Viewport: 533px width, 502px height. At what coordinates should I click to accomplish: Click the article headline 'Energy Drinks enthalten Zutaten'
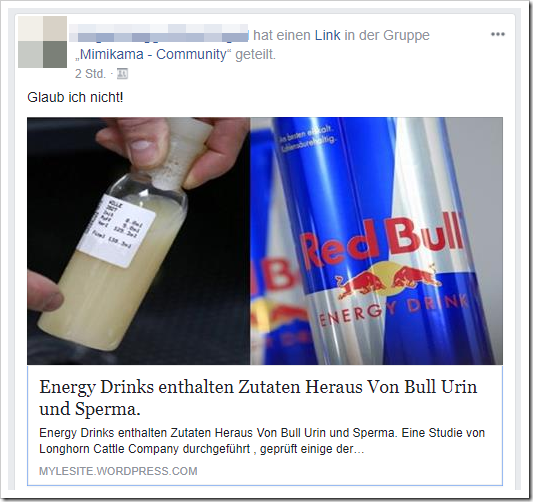(x=258, y=387)
